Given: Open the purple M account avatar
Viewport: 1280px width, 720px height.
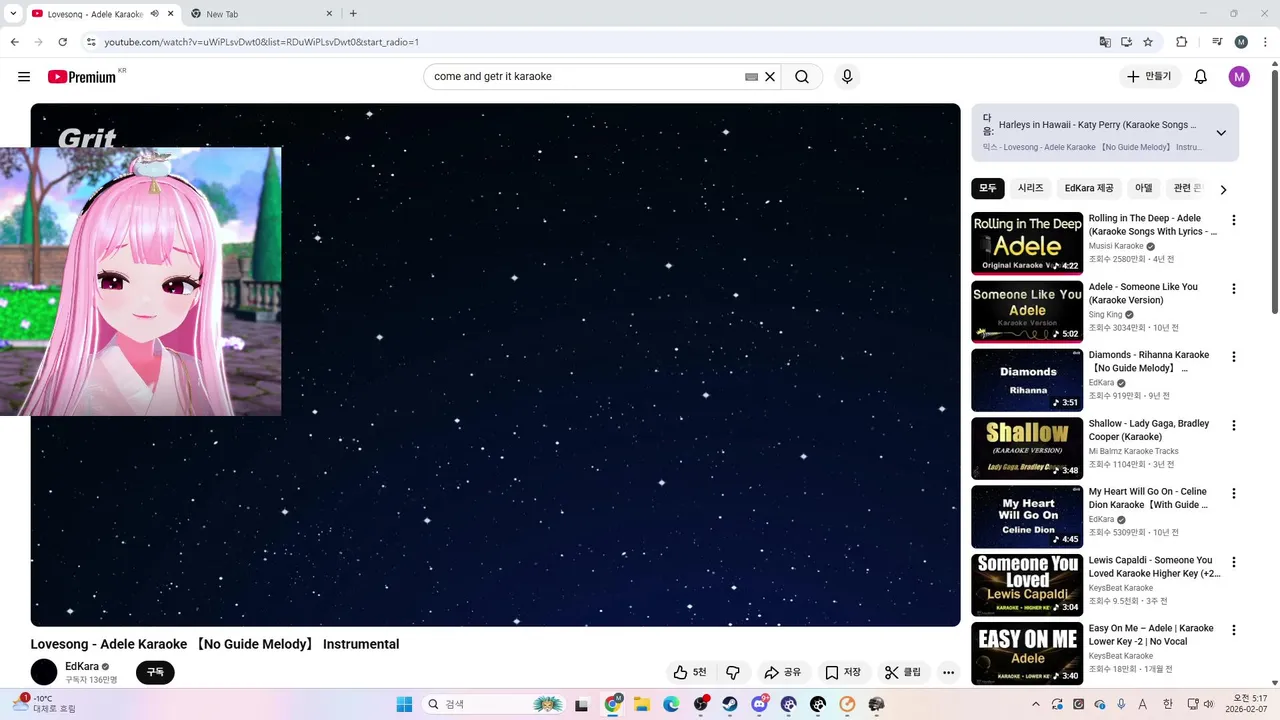Looking at the screenshot, I should (1239, 77).
